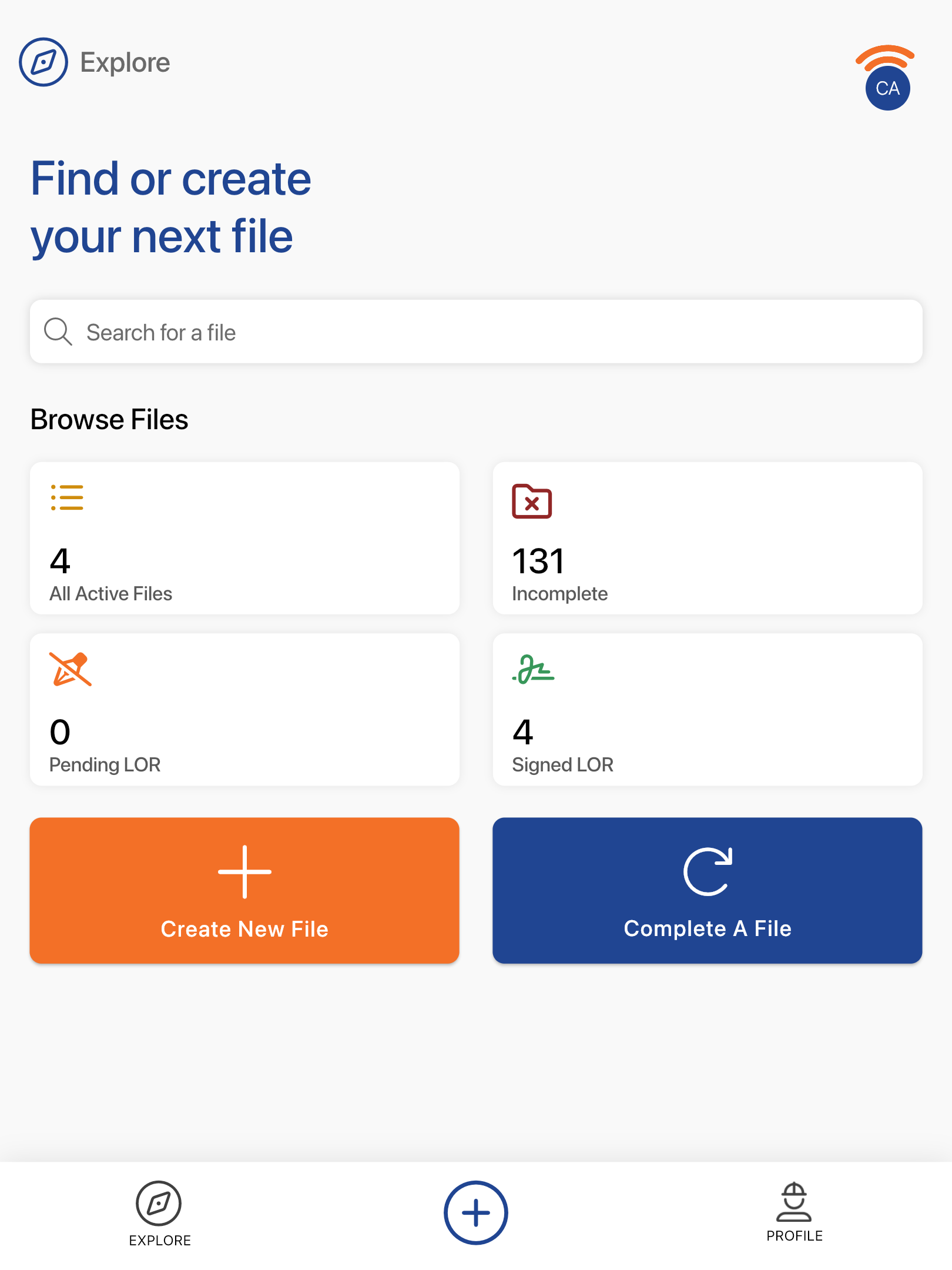Click the compass Explore icon in header
This screenshot has height=1270, width=952.
point(43,62)
